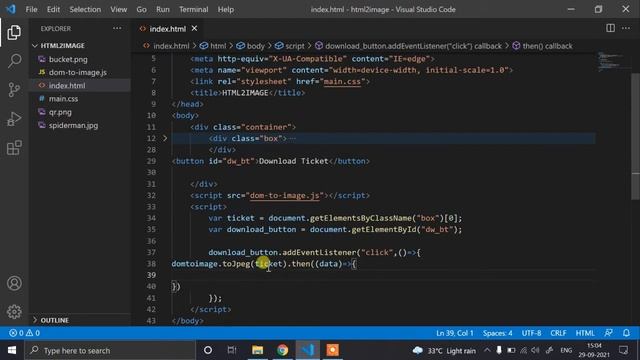Open Explorer Views and More Actions ellipsis
The image size is (640, 360).
tap(117, 28)
